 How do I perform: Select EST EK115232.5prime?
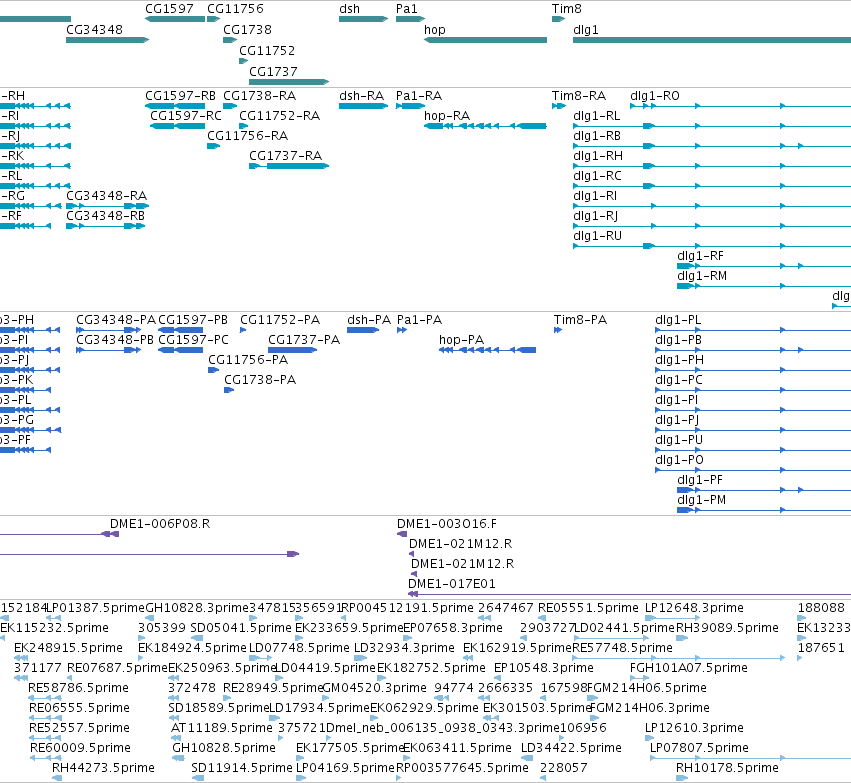tap(54, 628)
